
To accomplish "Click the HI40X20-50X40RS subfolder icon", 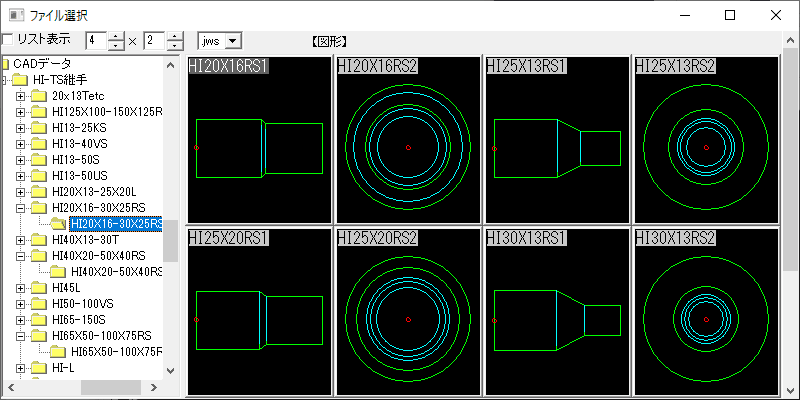I will point(58,272).
